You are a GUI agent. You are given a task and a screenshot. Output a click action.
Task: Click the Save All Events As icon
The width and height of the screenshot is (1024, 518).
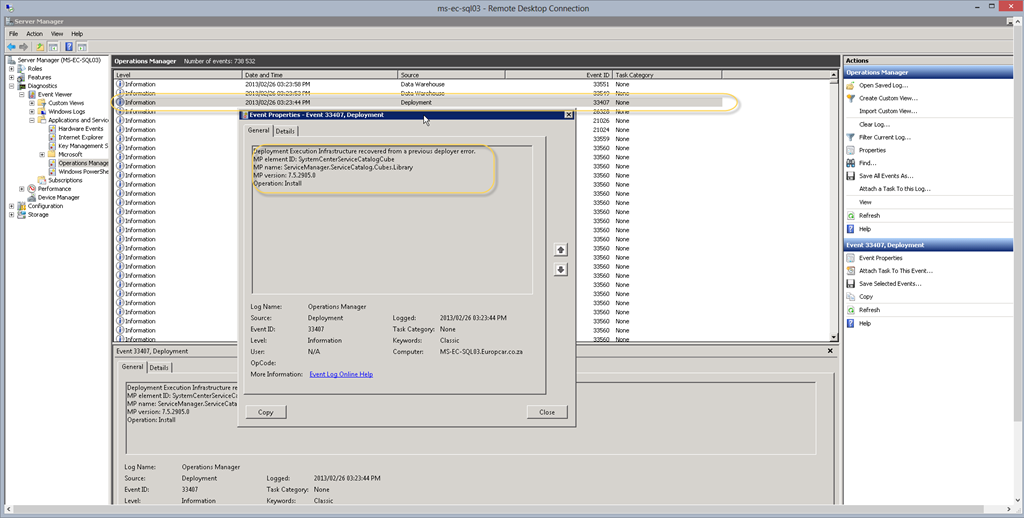(x=851, y=176)
